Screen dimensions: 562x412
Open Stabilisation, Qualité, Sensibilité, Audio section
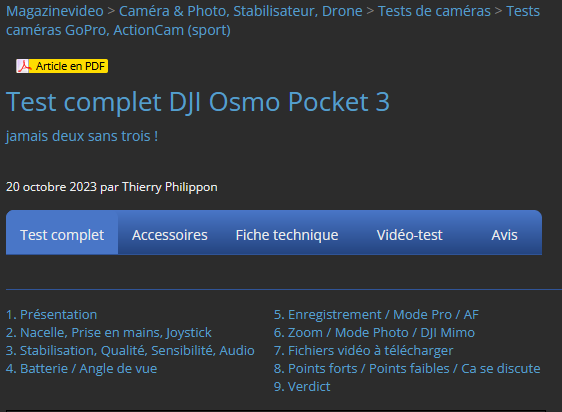[x=130, y=351]
